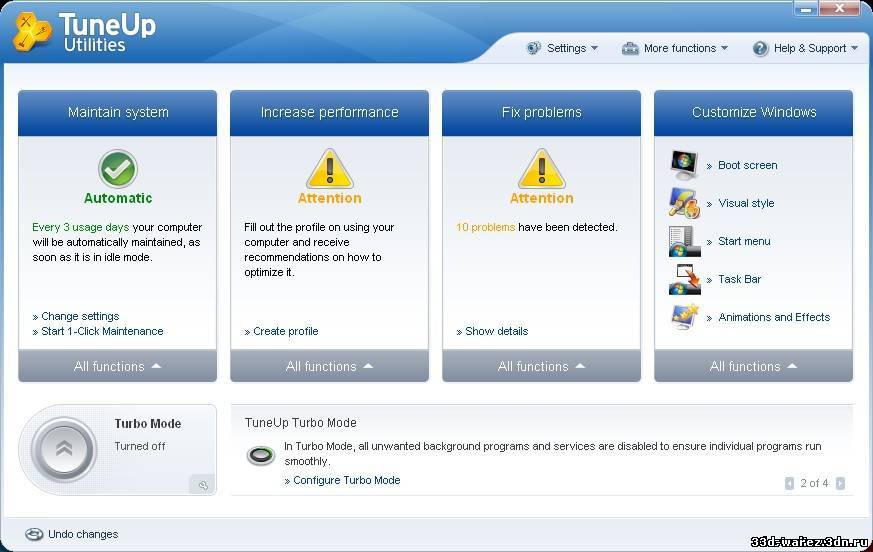Screen dimensions: 873x552
Task: Expand All functions under Maintain system
Action: coord(117,366)
